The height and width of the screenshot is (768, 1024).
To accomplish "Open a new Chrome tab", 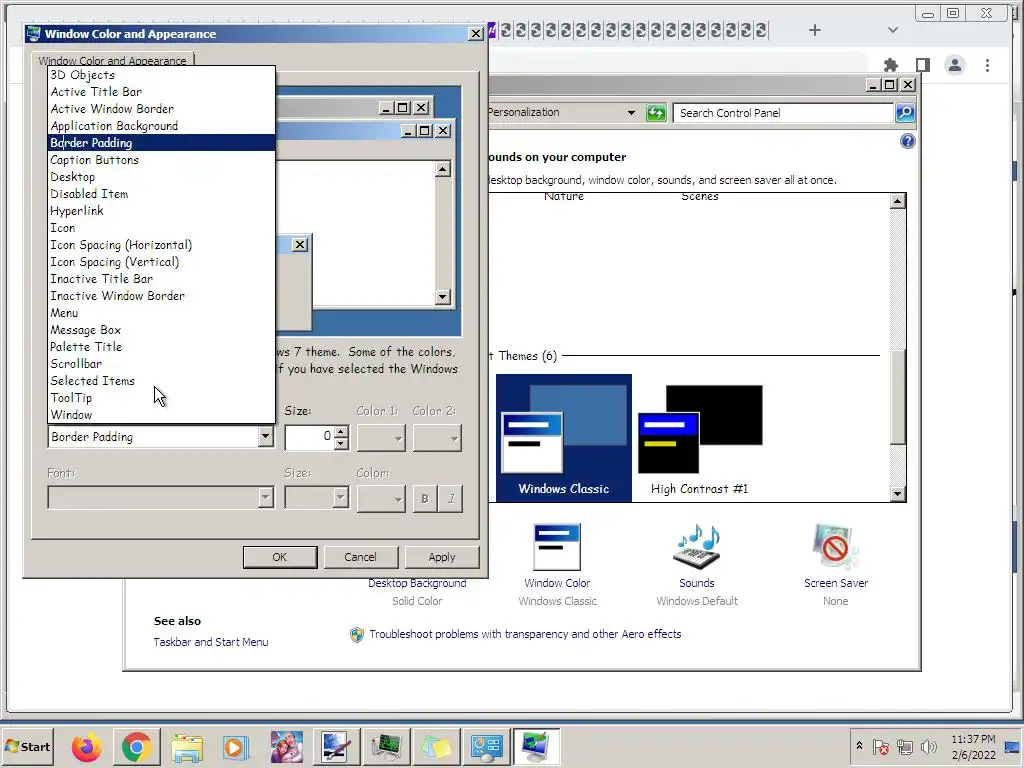I will tap(814, 30).
